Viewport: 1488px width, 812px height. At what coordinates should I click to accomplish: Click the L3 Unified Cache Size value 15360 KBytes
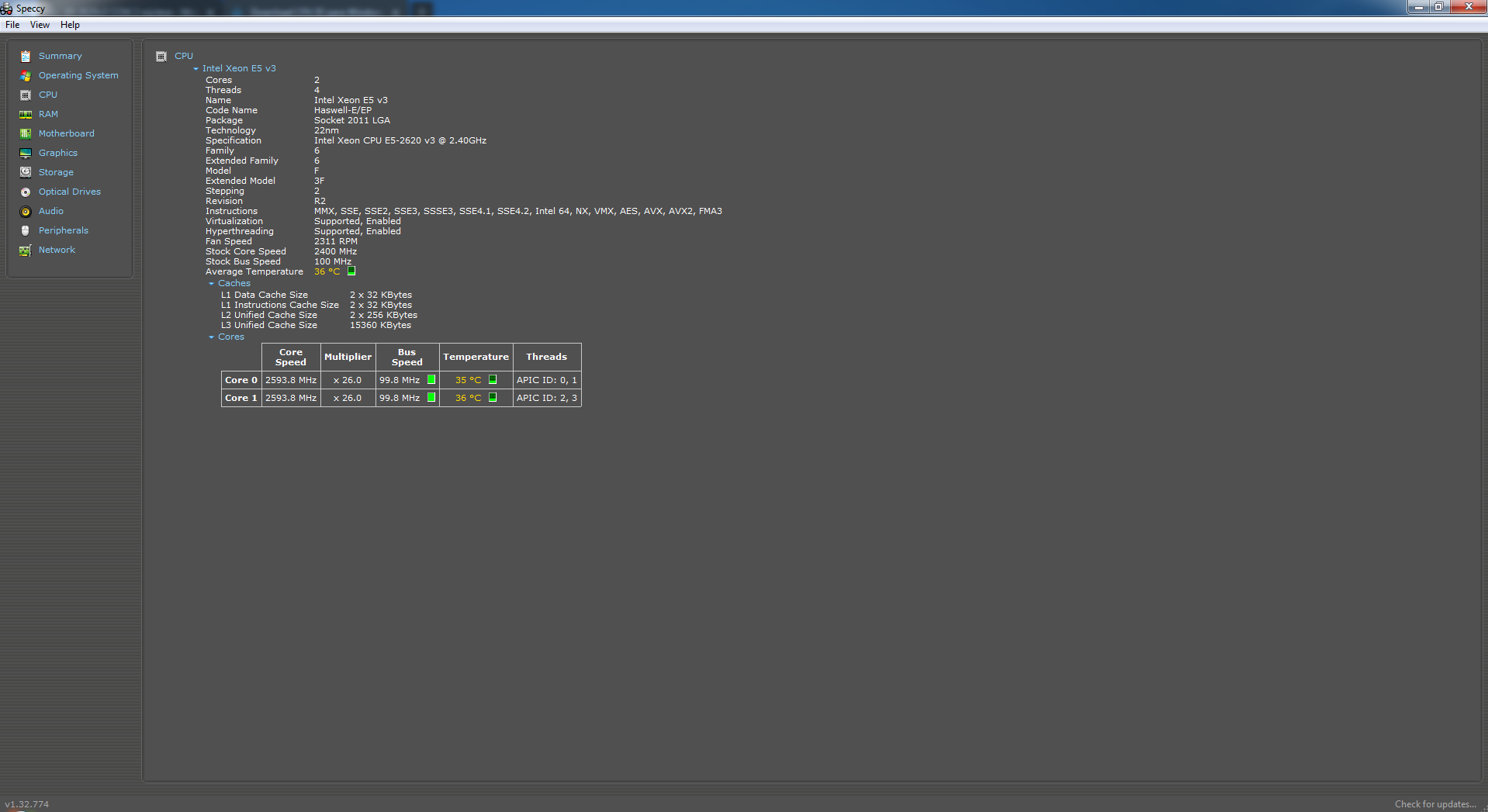tap(380, 325)
